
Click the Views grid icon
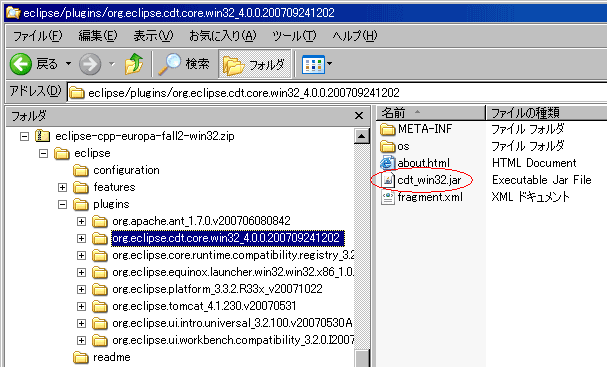click(x=313, y=64)
